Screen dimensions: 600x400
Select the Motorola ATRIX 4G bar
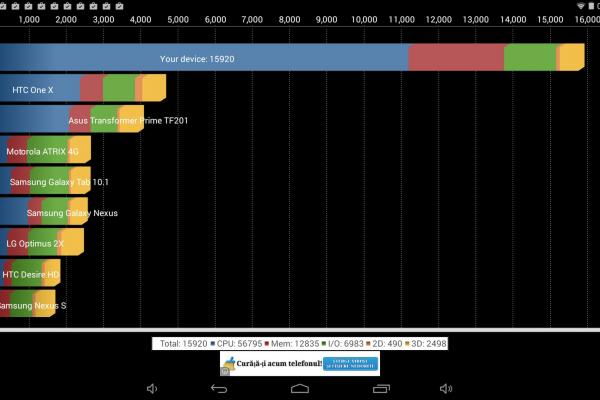point(46,150)
